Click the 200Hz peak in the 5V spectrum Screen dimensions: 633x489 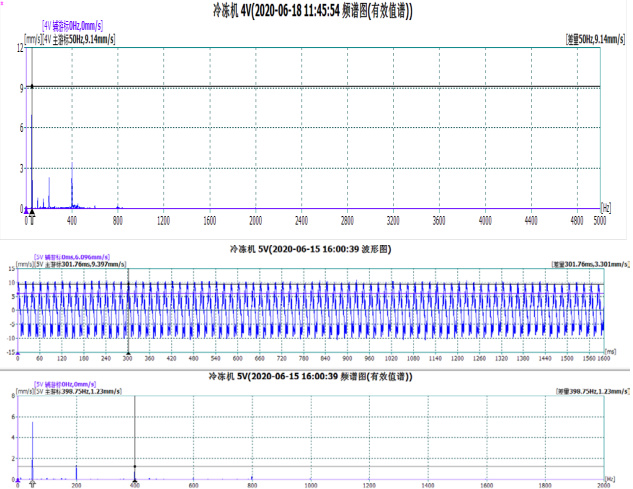point(78,466)
